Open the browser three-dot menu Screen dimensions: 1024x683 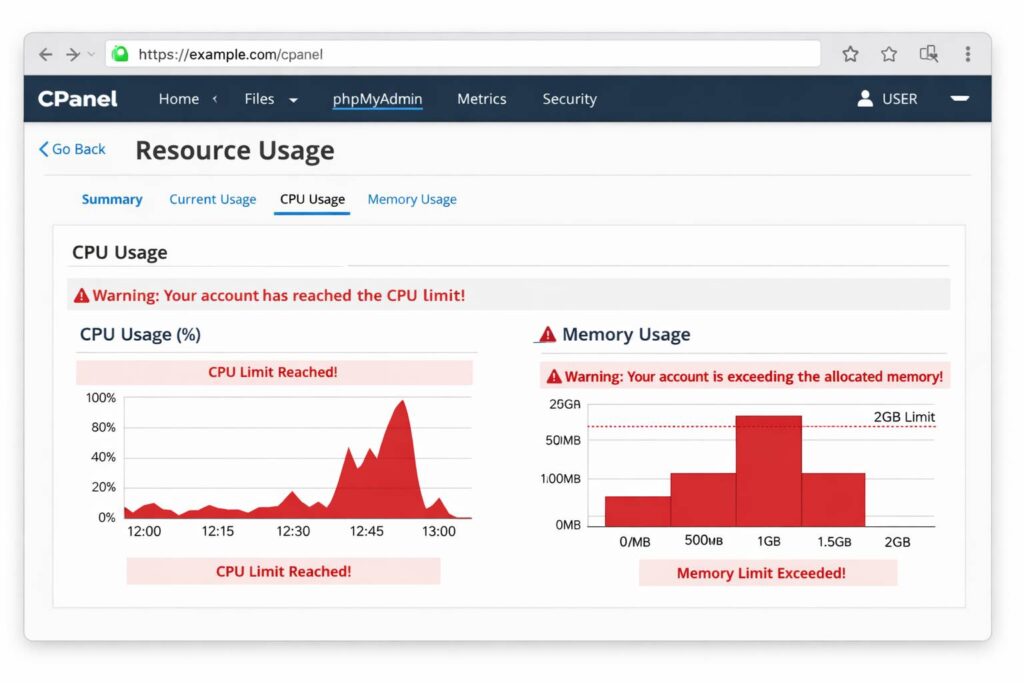click(x=967, y=54)
